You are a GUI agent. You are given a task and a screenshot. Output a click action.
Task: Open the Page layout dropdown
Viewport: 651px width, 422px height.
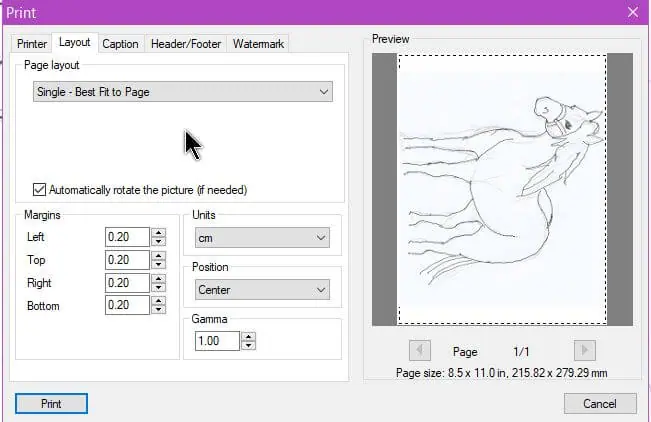(183, 92)
